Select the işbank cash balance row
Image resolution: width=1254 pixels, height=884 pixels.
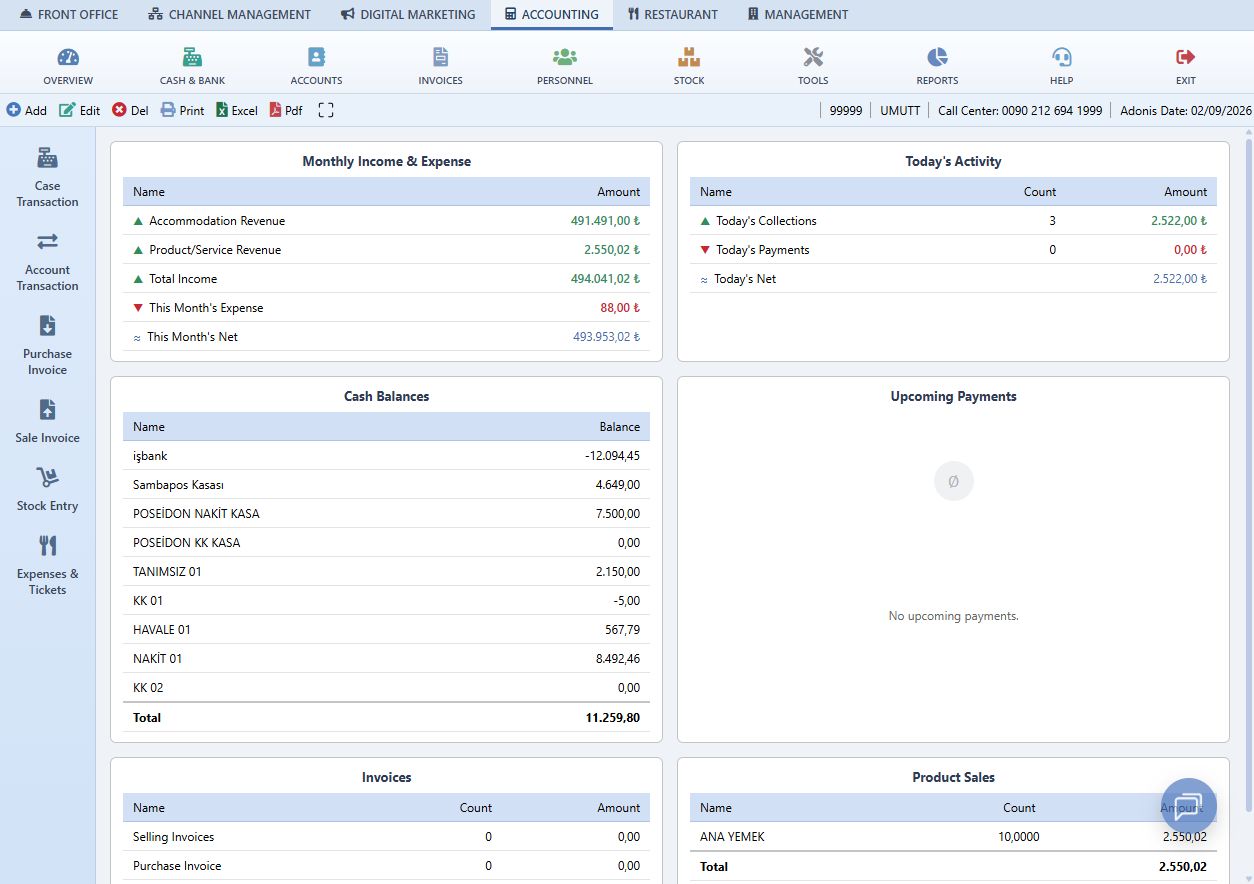(386, 456)
